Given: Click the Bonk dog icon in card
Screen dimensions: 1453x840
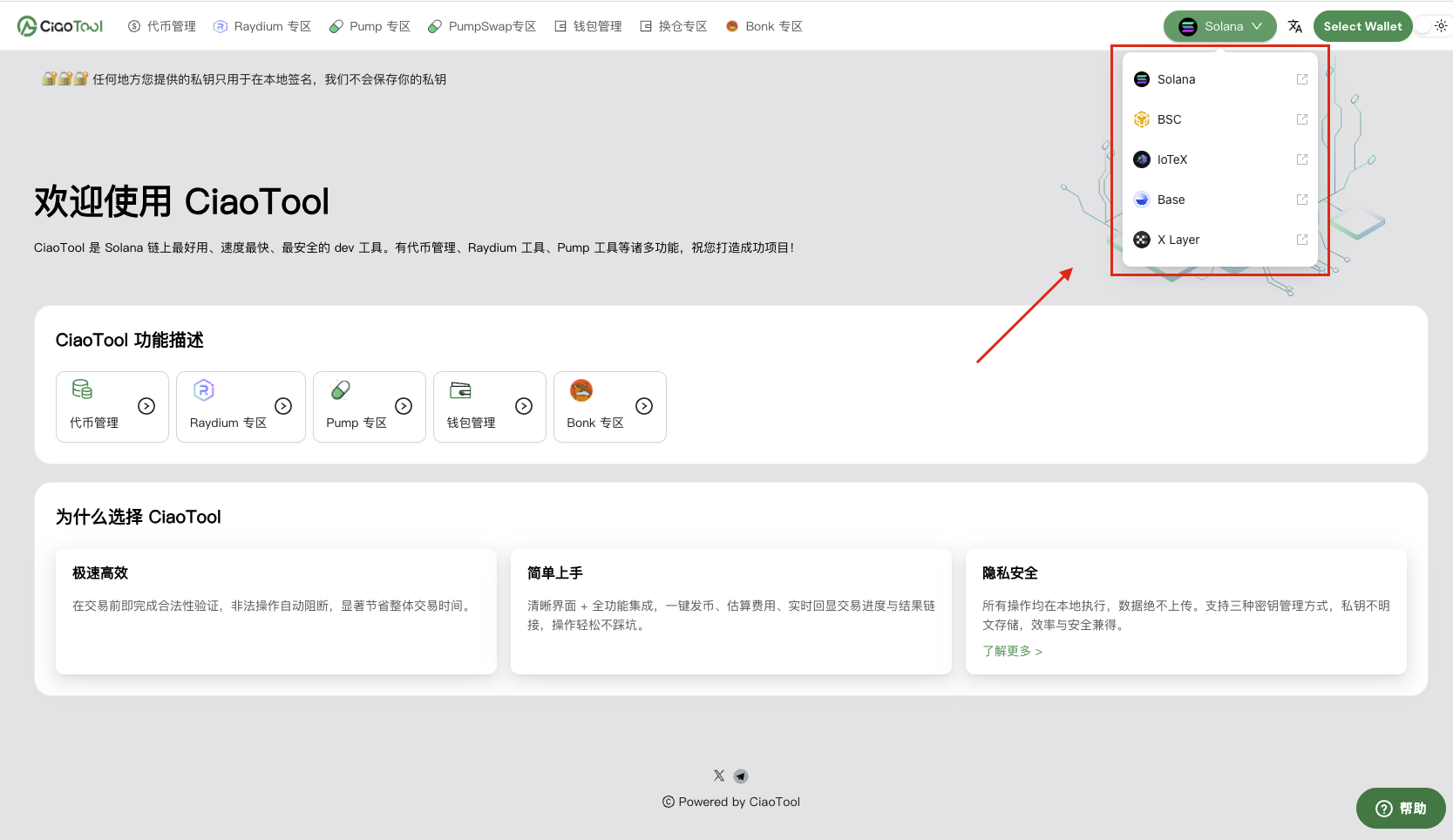Looking at the screenshot, I should click(x=581, y=390).
